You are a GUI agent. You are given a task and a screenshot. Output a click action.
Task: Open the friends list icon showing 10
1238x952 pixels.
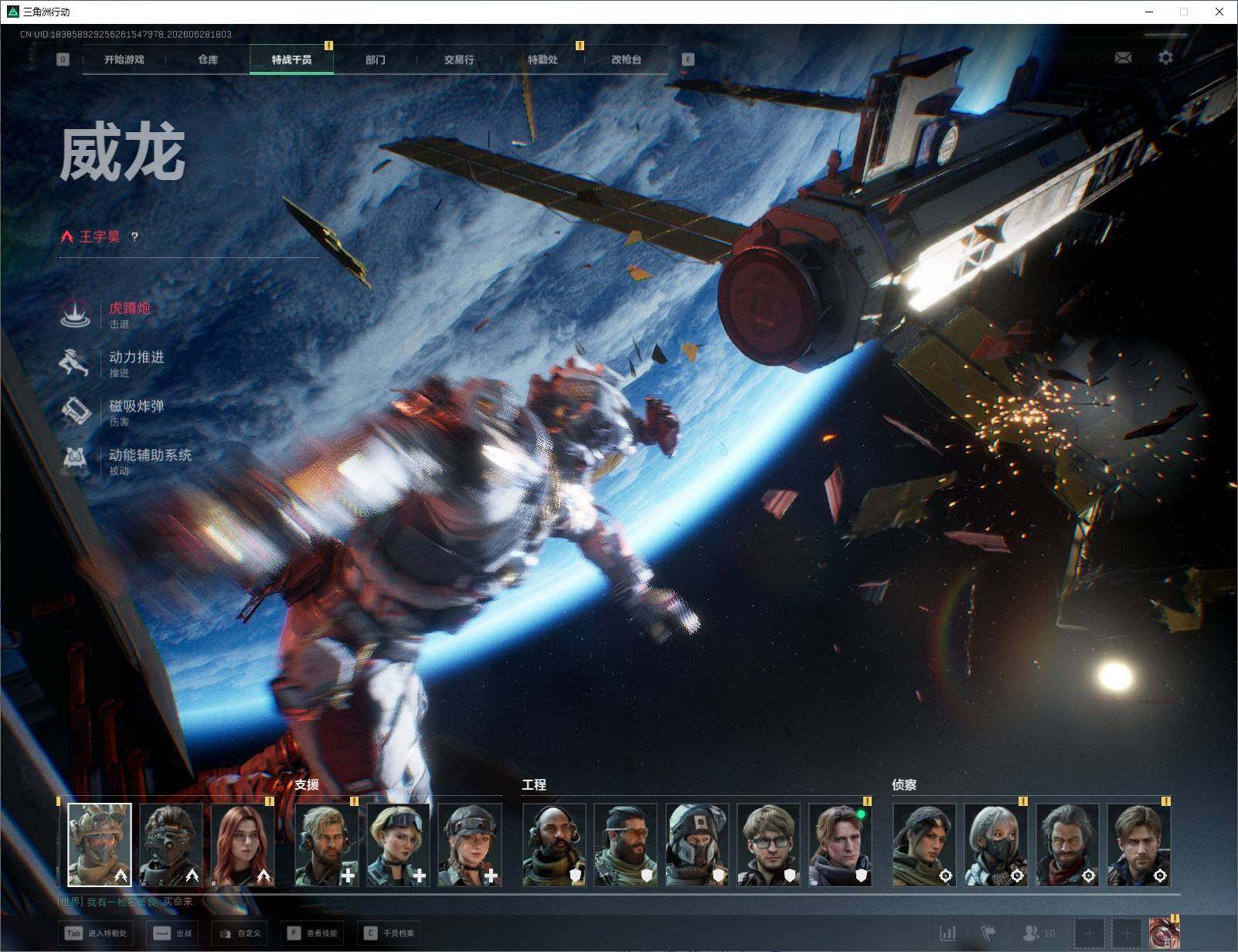tap(1039, 933)
